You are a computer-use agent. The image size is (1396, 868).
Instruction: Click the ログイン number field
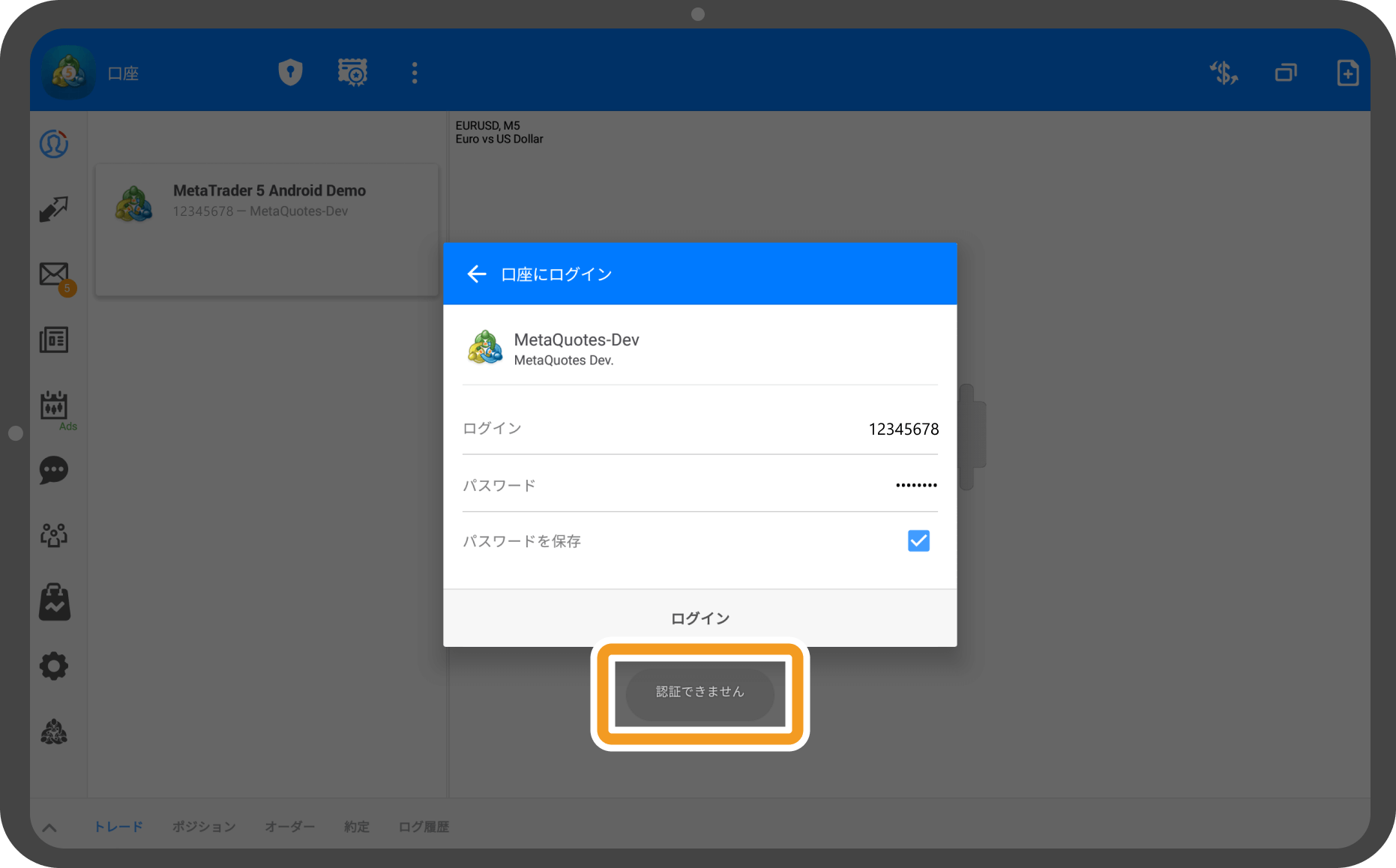click(699, 429)
